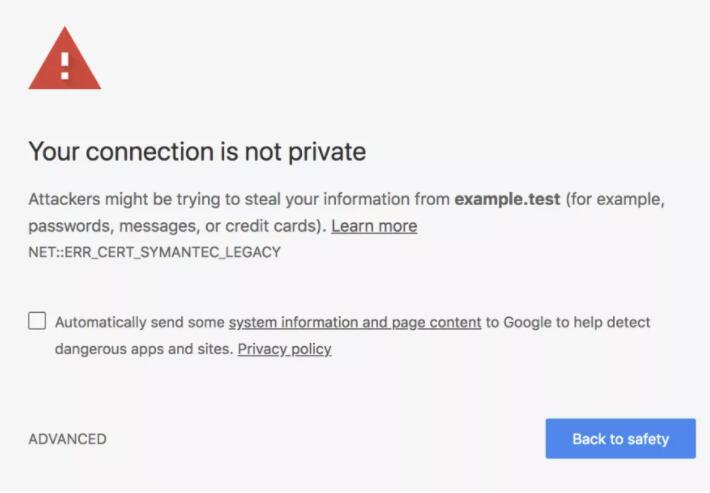Select the bold example.test domain name
This screenshot has width=710, height=493.
pos(507,199)
